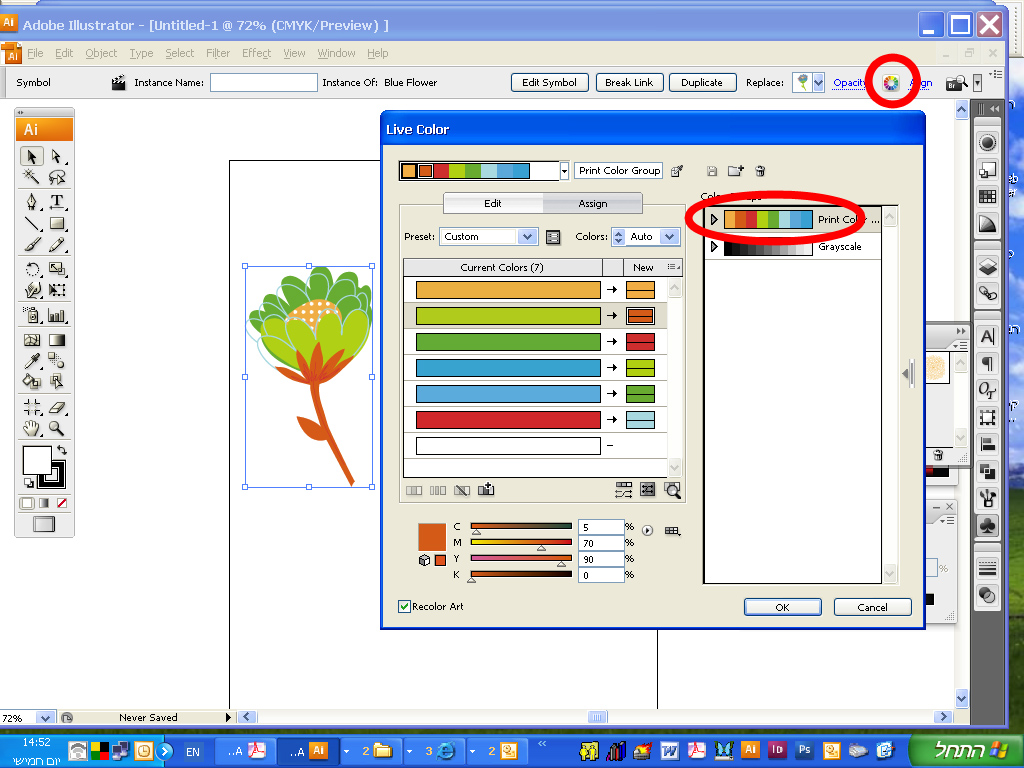Click the Instance Name input field
The width and height of the screenshot is (1024, 768).
pos(264,83)
